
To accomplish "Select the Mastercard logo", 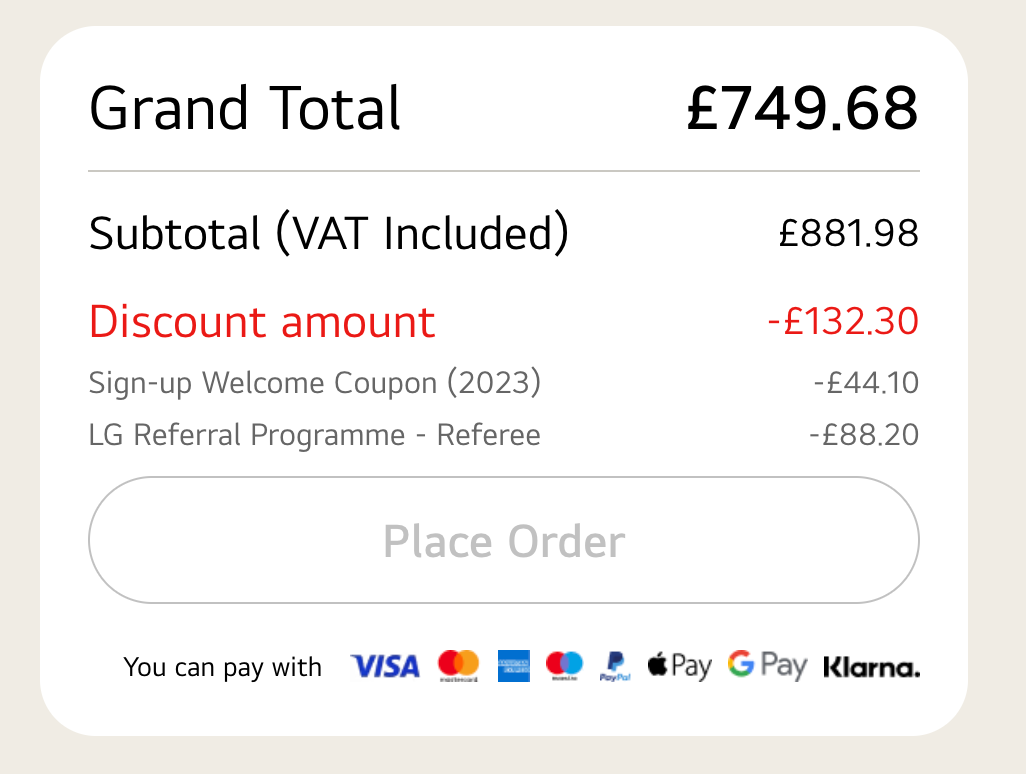I will (459, 666).
